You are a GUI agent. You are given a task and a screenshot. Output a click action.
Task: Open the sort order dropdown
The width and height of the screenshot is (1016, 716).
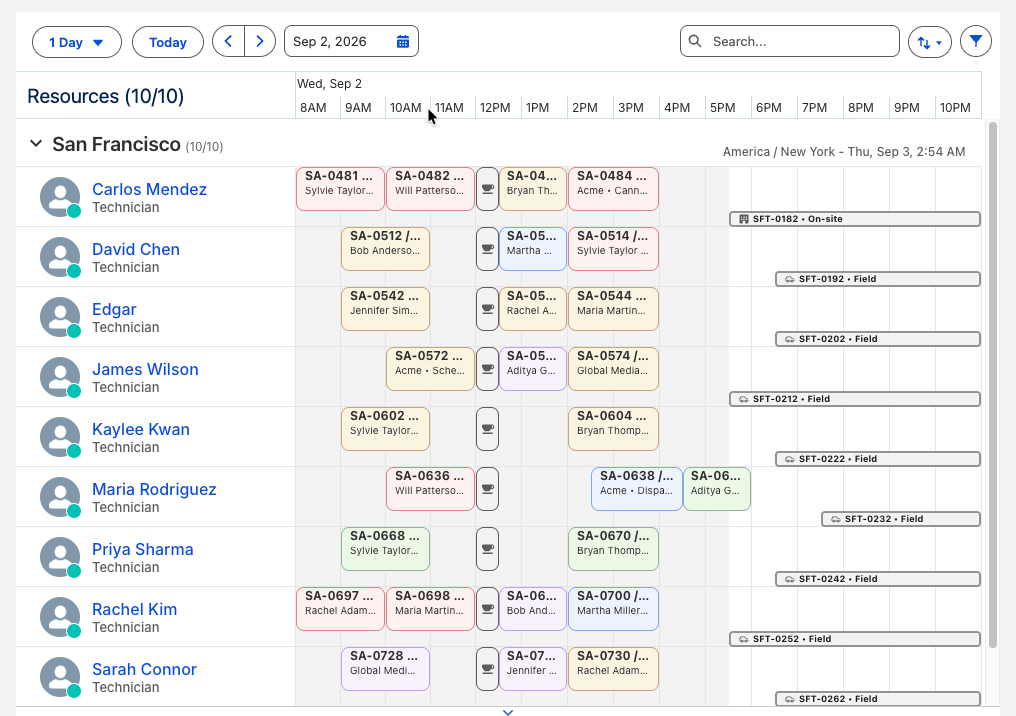click(x=930, y=42)
